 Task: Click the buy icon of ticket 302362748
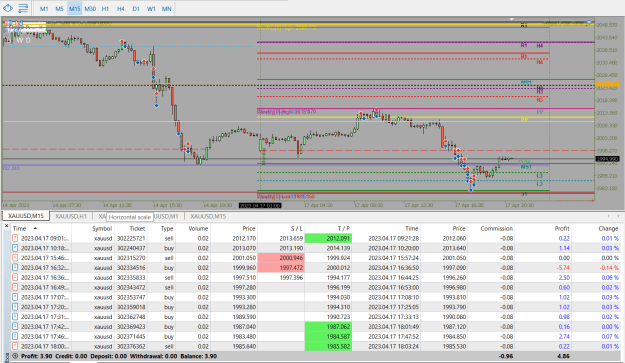[15, 317]
